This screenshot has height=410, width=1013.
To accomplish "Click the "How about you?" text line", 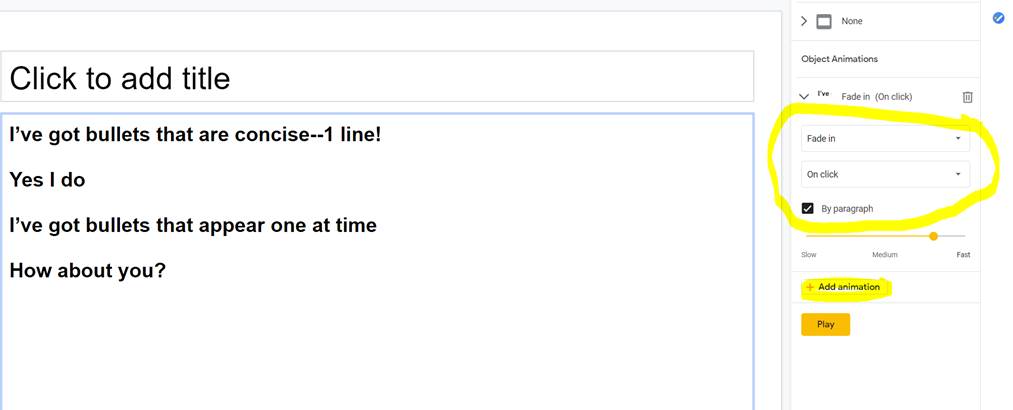I will pos(87,270).
